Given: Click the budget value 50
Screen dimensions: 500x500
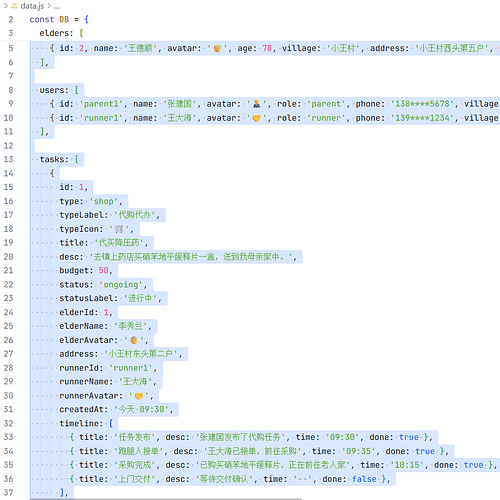Looking at the screenshot, I should (x=104, y=270).
